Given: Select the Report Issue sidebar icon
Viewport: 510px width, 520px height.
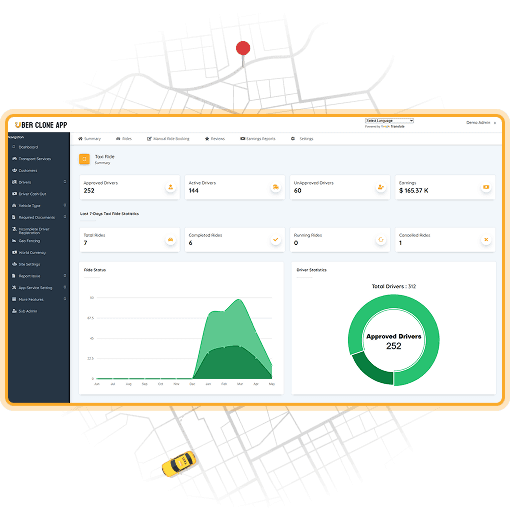Looking at the screenshot, I should click(14, 276).
